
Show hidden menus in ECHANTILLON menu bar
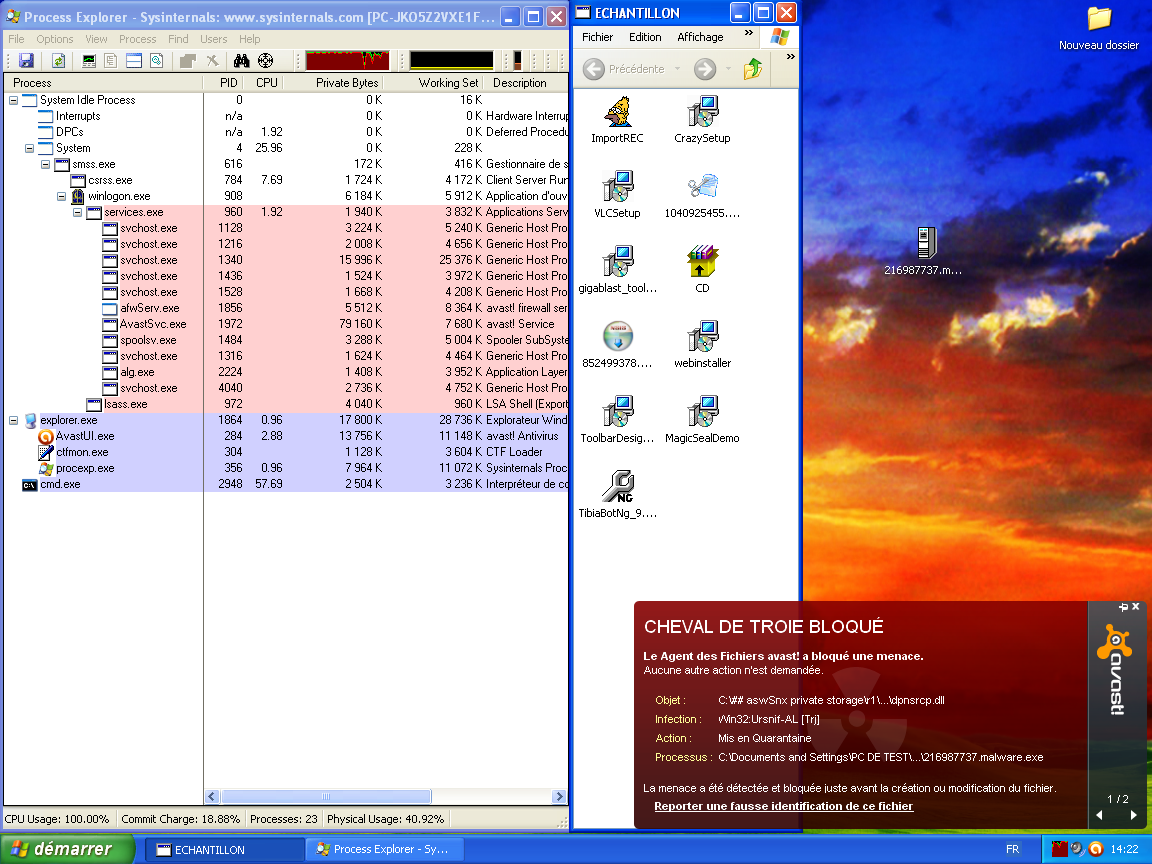(x=749, y=33)
